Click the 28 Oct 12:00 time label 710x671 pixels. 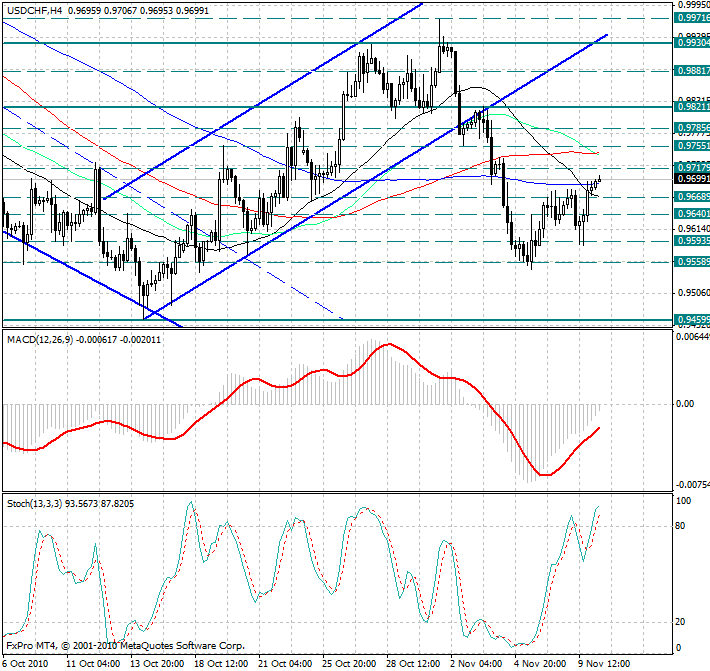pos(413,664)
